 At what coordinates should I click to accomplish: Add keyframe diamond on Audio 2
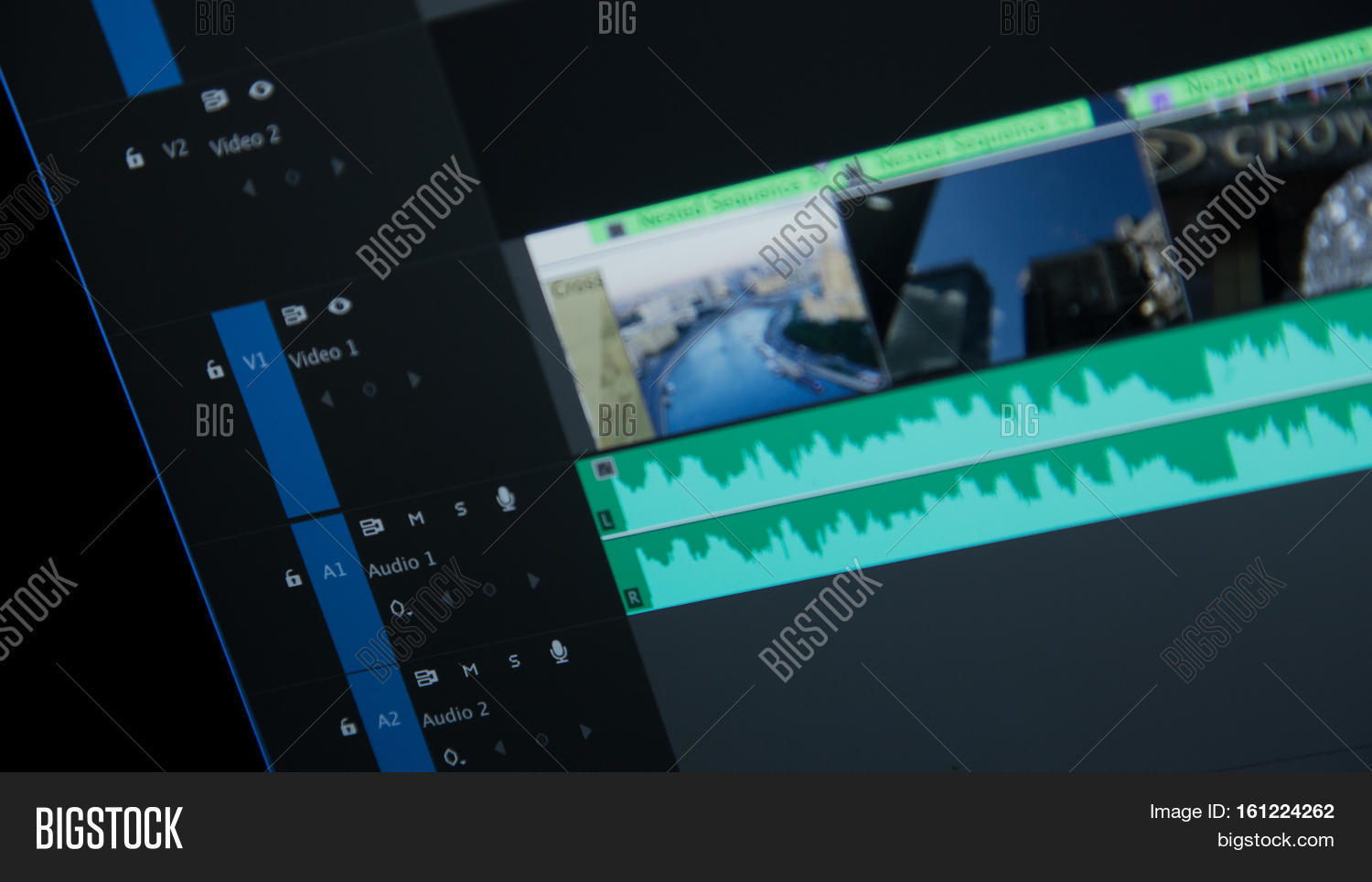542,739
